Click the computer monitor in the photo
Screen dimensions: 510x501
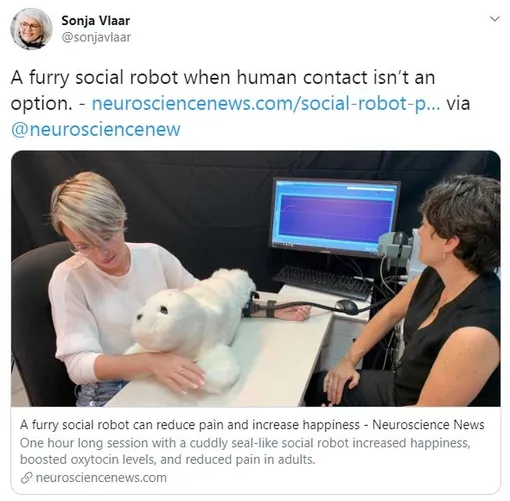coord(335,218)
